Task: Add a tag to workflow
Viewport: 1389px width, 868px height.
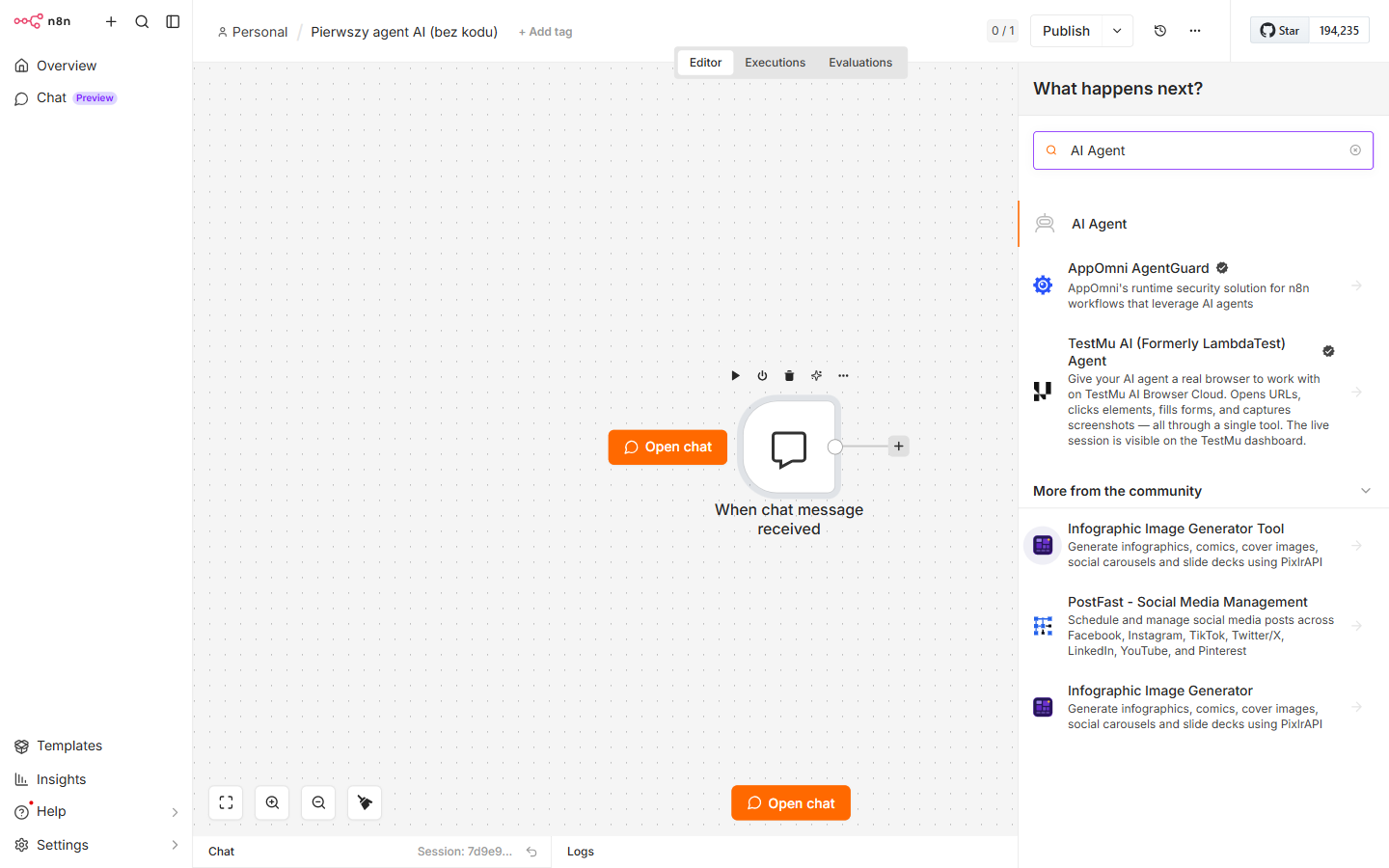Action: click(545, 32)
